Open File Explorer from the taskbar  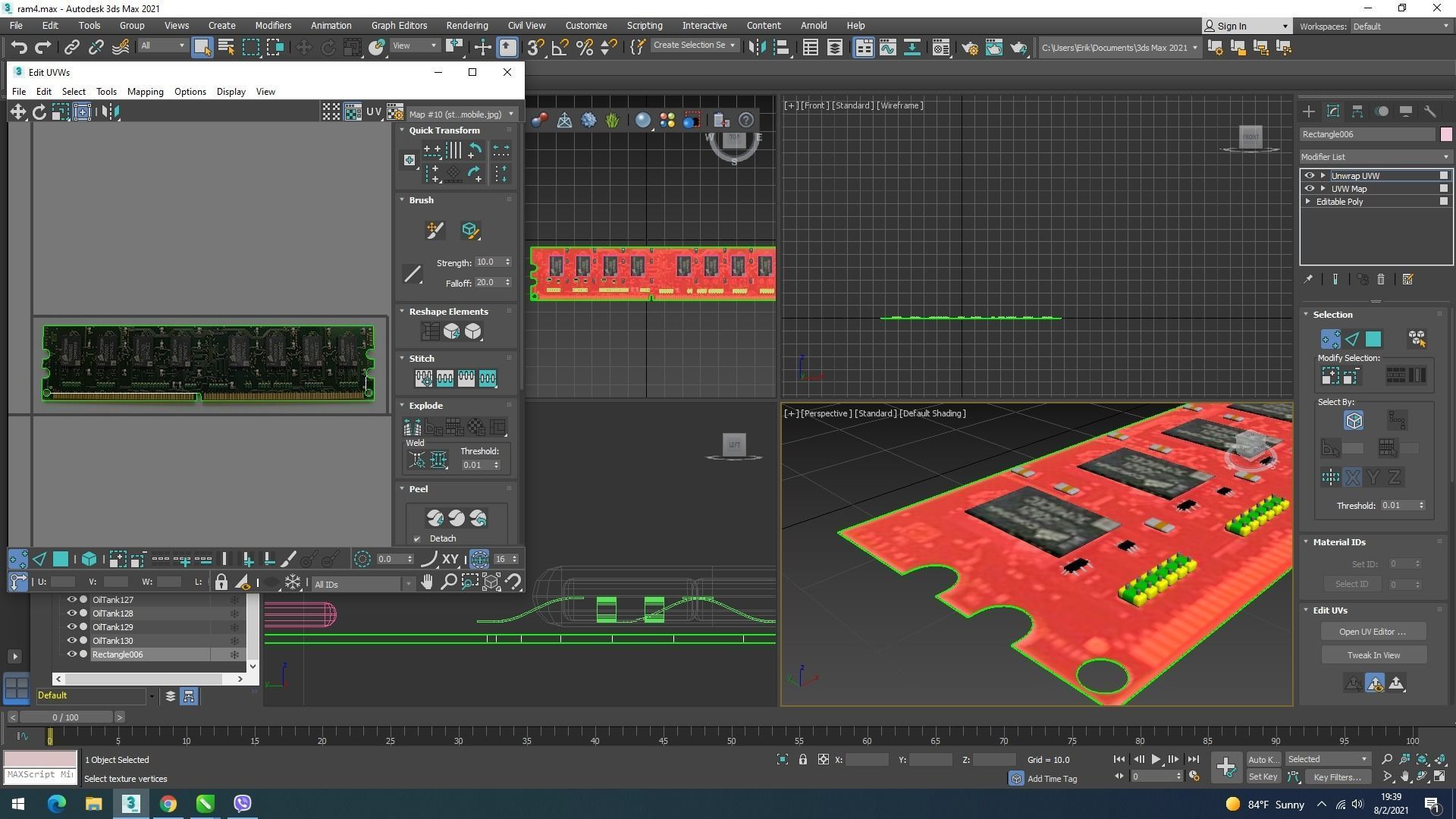click(93, 803)
